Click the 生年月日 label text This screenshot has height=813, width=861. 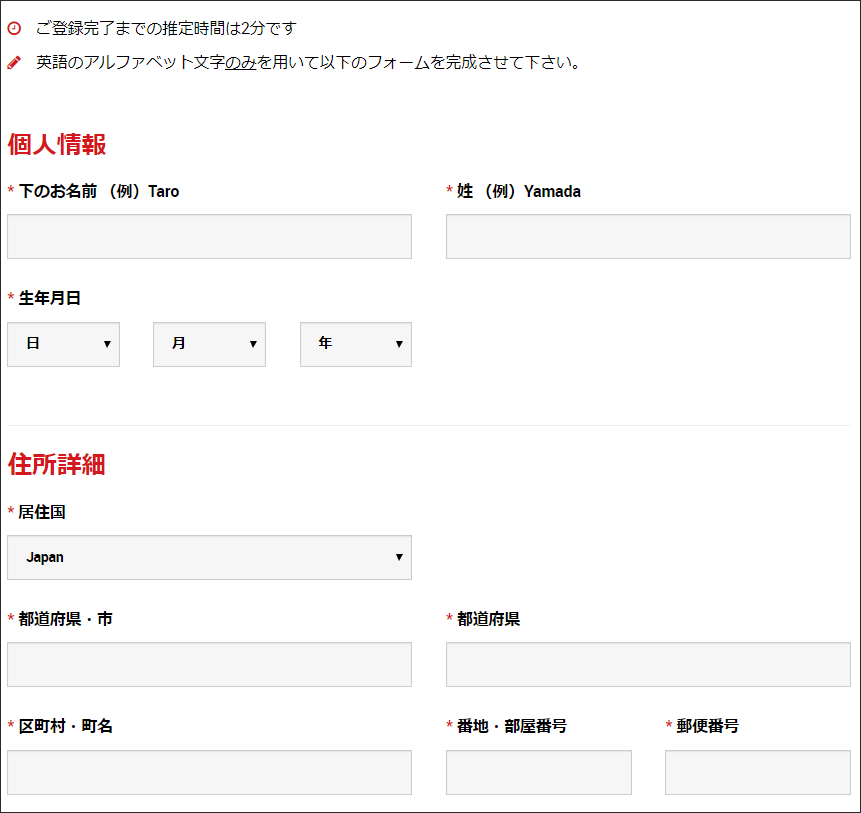(49, 298)
